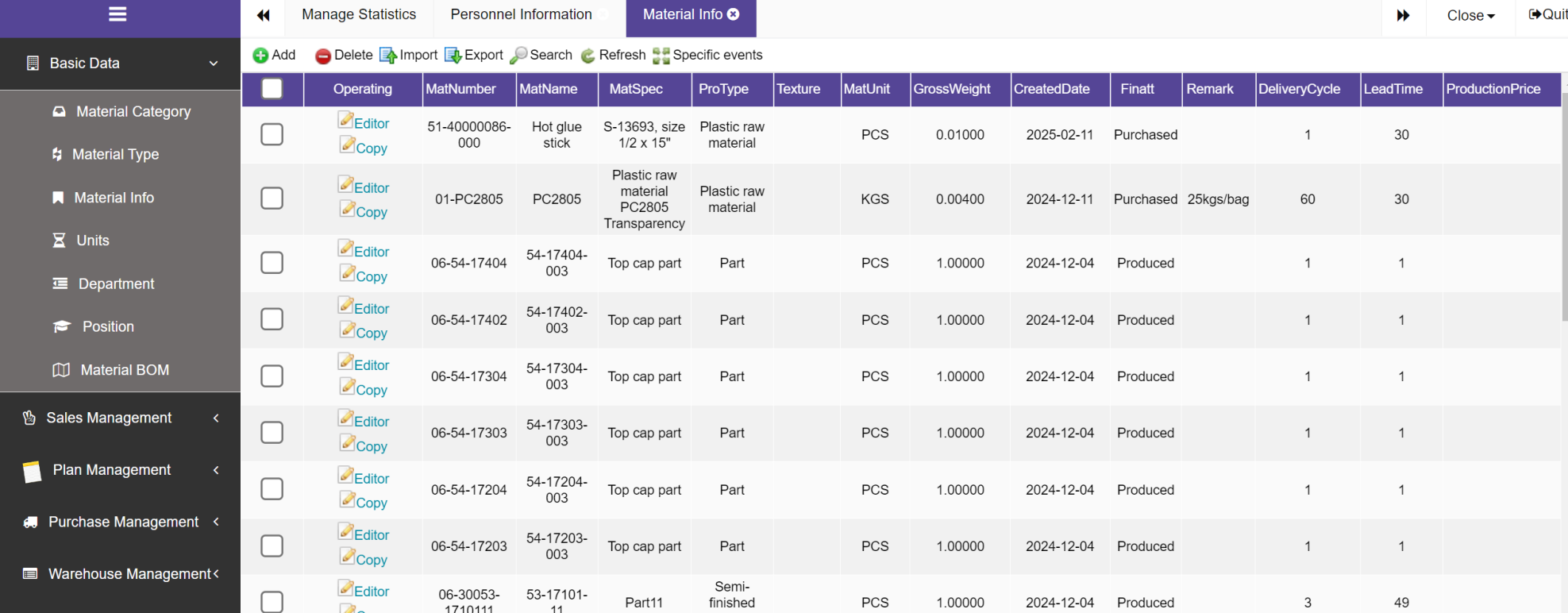This screenshot has height=613, width=1568.
Task: Switch to the Manage Statistics tab
Action: coord(359,15)
